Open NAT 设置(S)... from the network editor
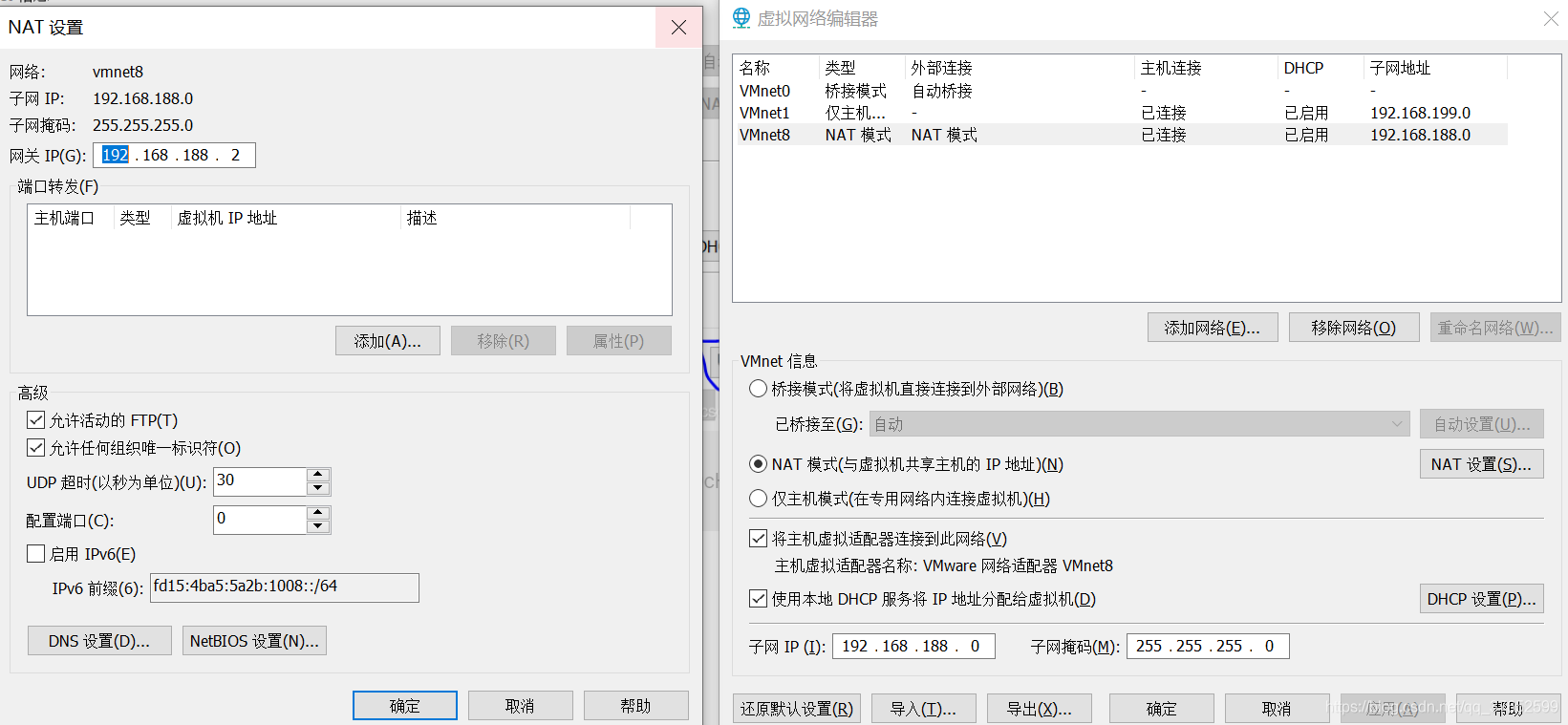The height and width of the screenshot is (725, 1568). point(1481,464)
